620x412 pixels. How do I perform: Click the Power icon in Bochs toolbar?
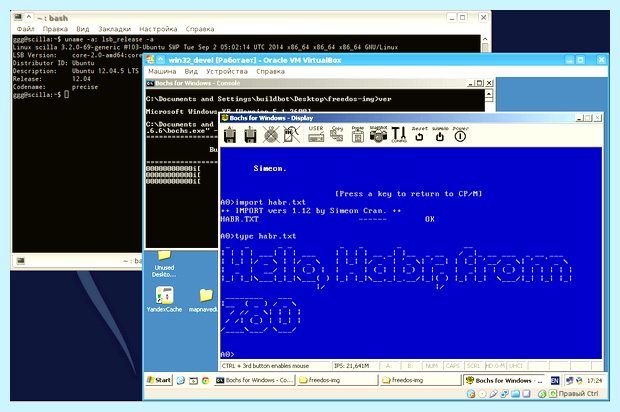pyautogui.click(x=460, y=134)
